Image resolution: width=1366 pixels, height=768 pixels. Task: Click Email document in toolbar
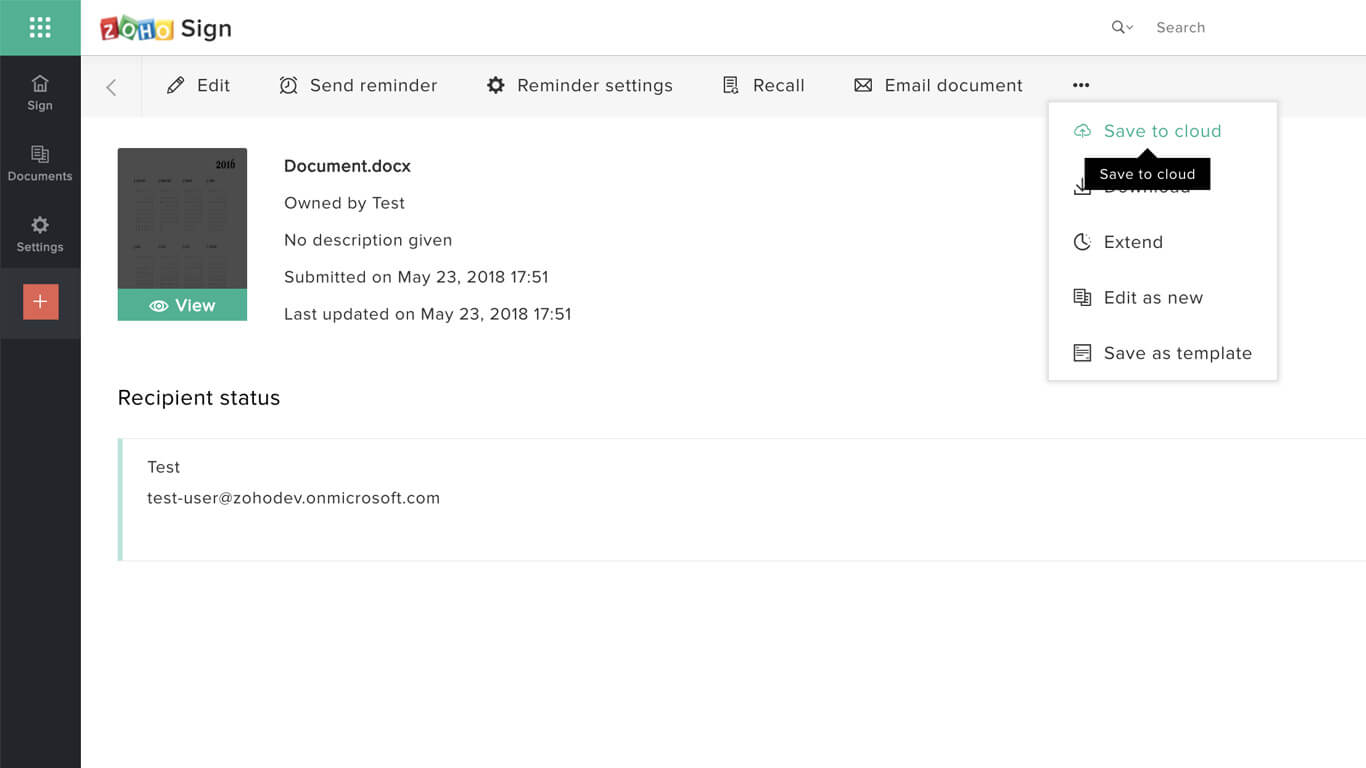pyautogui.click(x=938, y=86)
